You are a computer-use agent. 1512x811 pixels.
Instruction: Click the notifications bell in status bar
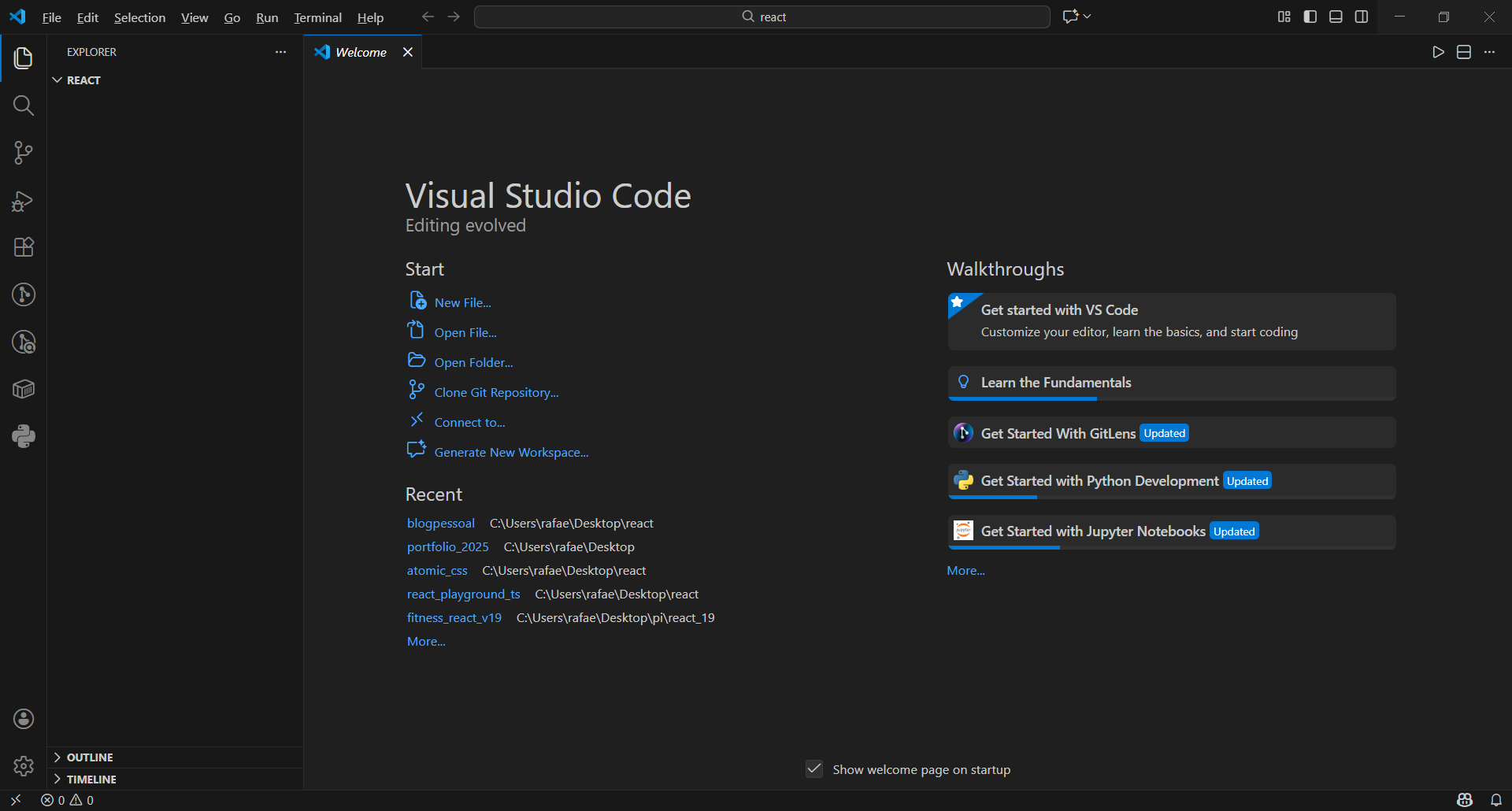tap(1495, 800)
